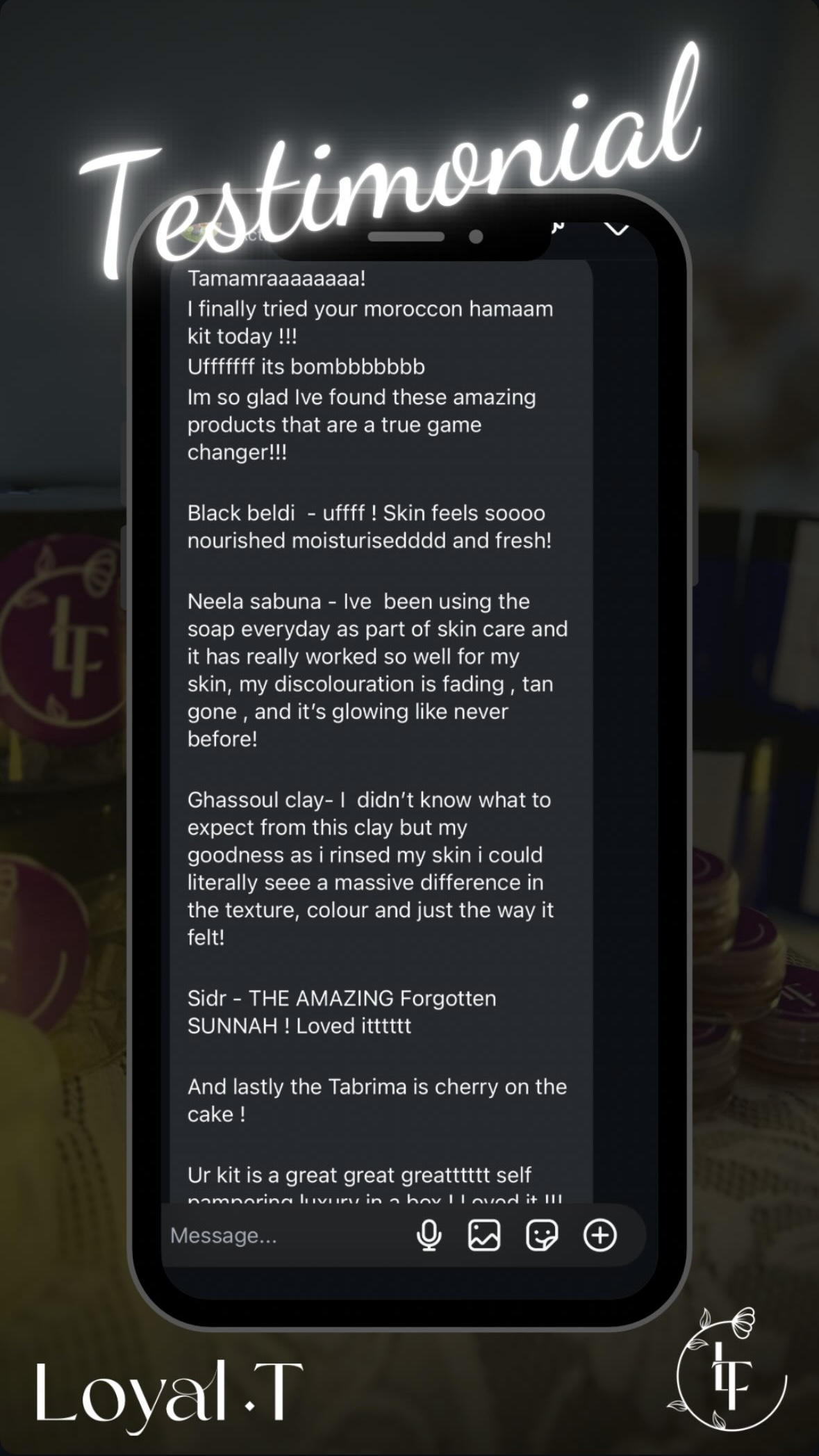The width and height of the screenshot is (819, 1456).
Task: Select the sticker icon next to gallery
Action: point(544,1236)
